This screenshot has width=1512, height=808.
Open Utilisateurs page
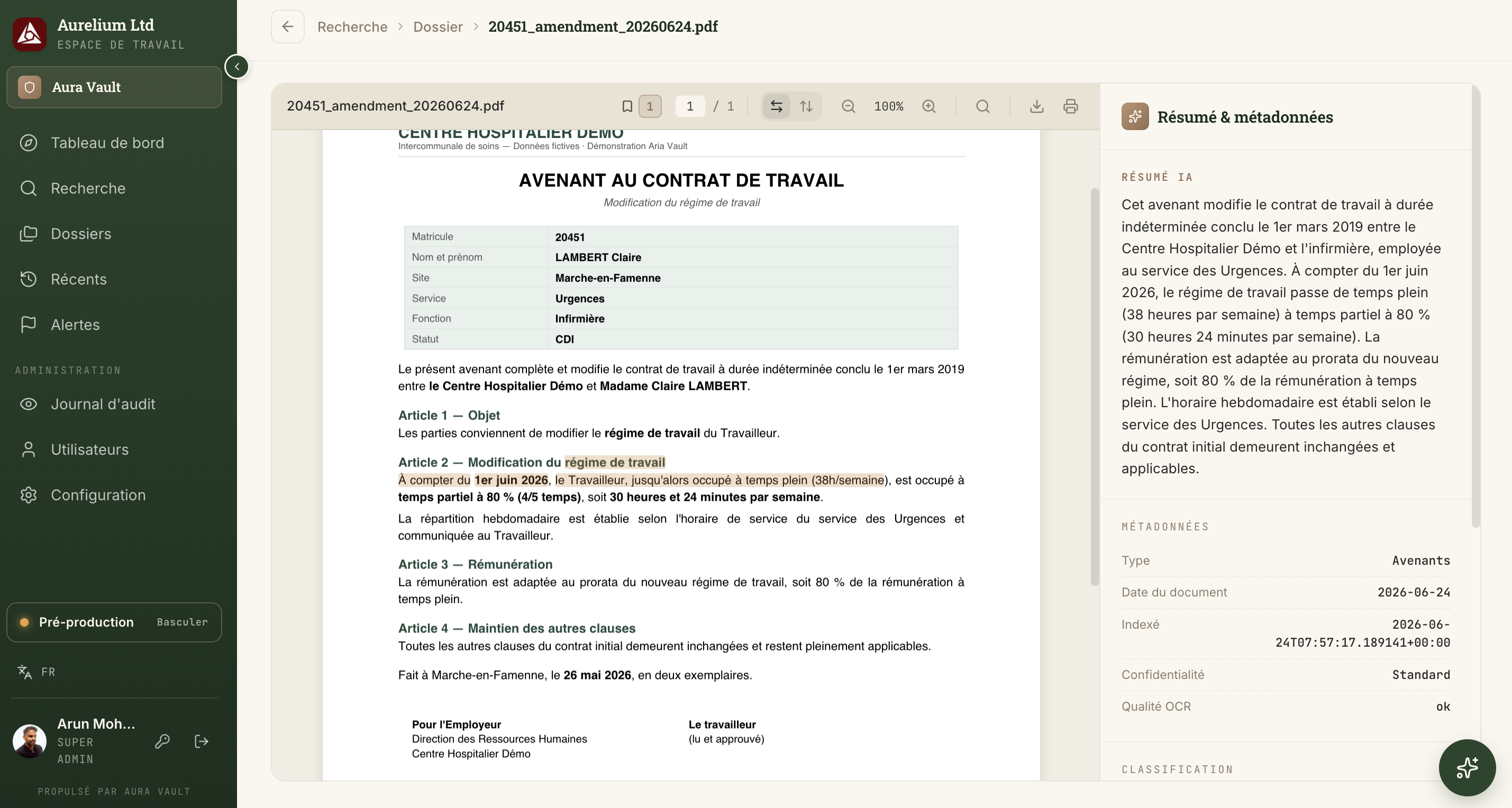point(89,449)
